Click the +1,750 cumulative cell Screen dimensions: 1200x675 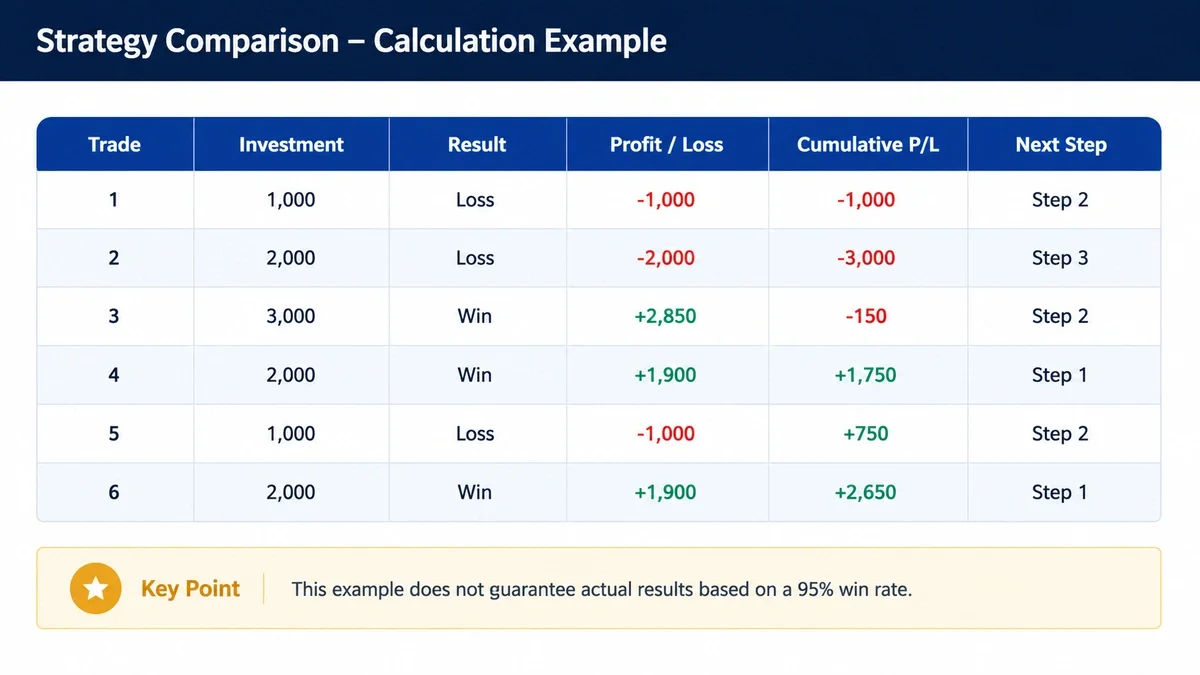click(866, 375)
